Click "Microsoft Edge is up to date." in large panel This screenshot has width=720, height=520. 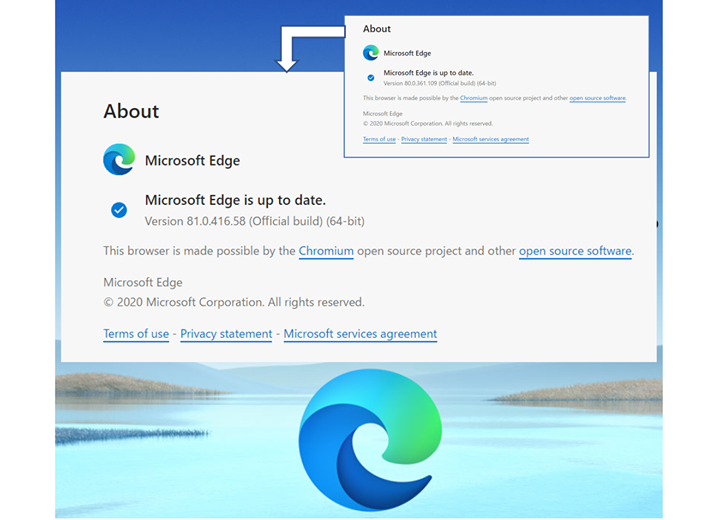pyautogui.click(x=235, y=200)
